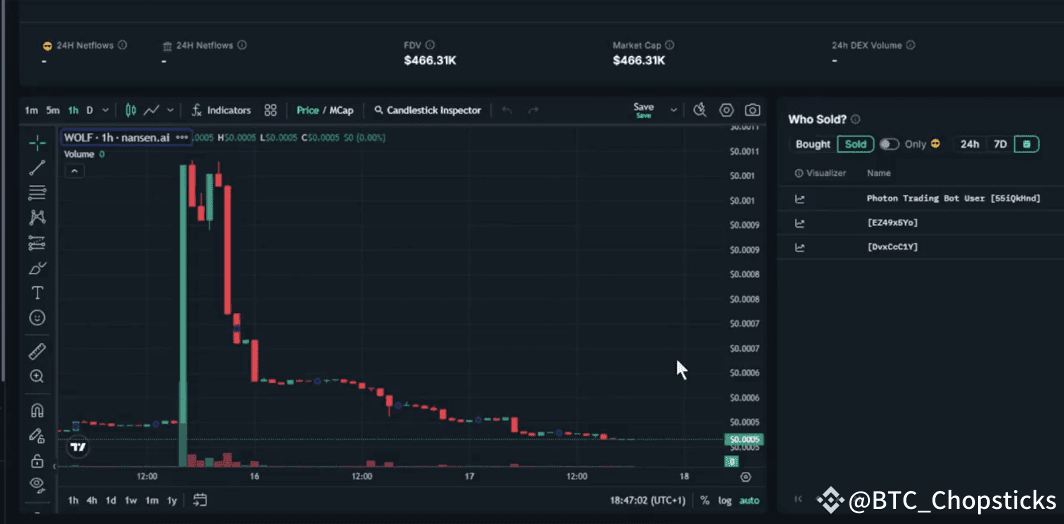Open the Indicators menu
The height and width of the screenshot is (524, 1064).
221,110
